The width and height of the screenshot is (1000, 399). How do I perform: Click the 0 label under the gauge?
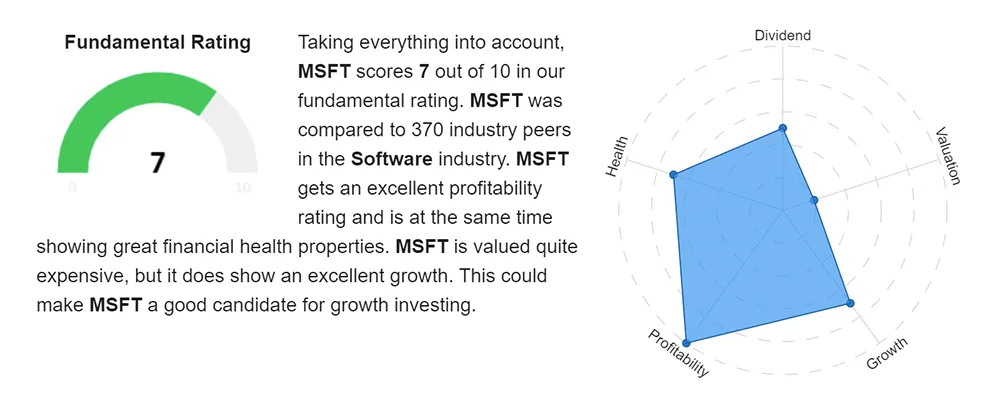coord(72,188)
